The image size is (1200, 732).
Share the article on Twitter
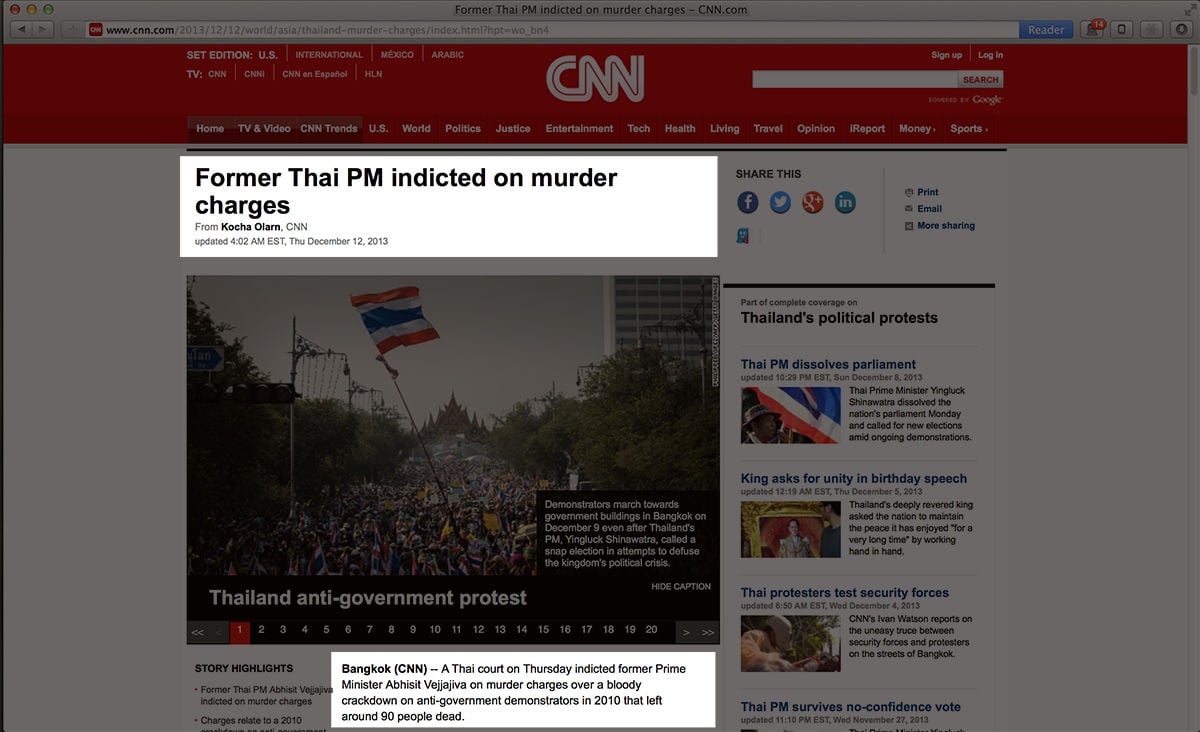780,202
